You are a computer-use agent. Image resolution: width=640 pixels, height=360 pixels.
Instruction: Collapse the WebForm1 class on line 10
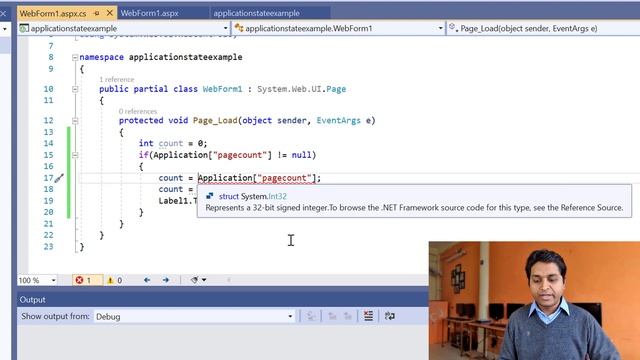tap(75, 89)
